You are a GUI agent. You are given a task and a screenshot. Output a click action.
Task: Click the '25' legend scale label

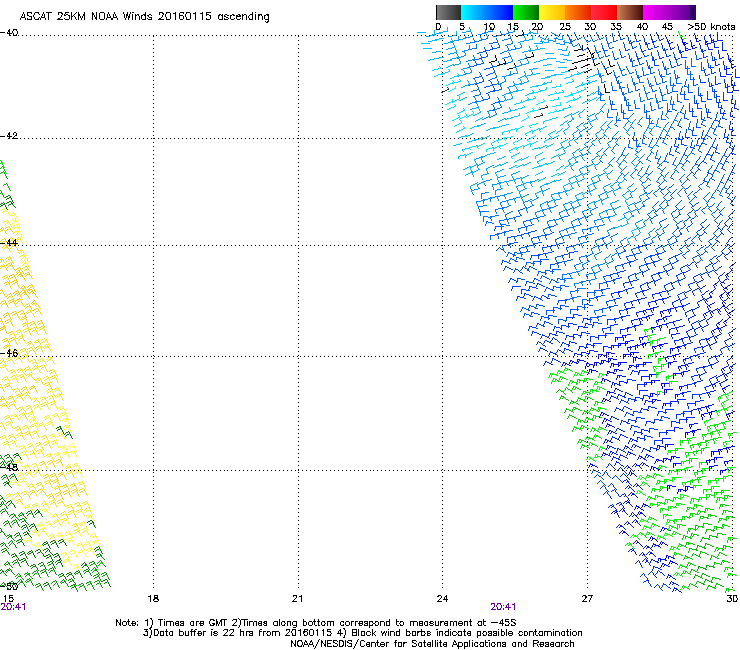point(565,27)
